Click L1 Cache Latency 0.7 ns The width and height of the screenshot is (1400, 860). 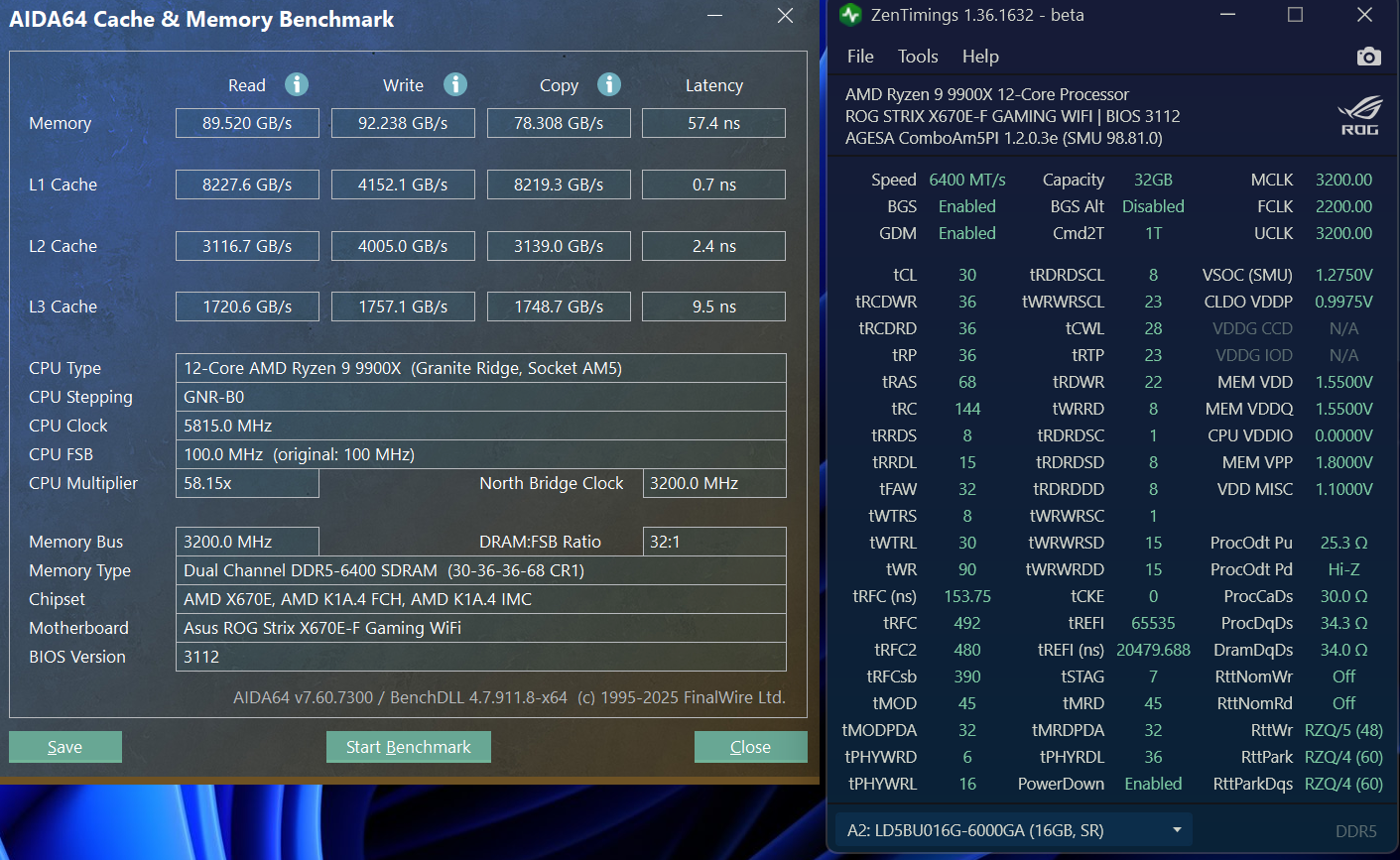click(x=714, y=184)
